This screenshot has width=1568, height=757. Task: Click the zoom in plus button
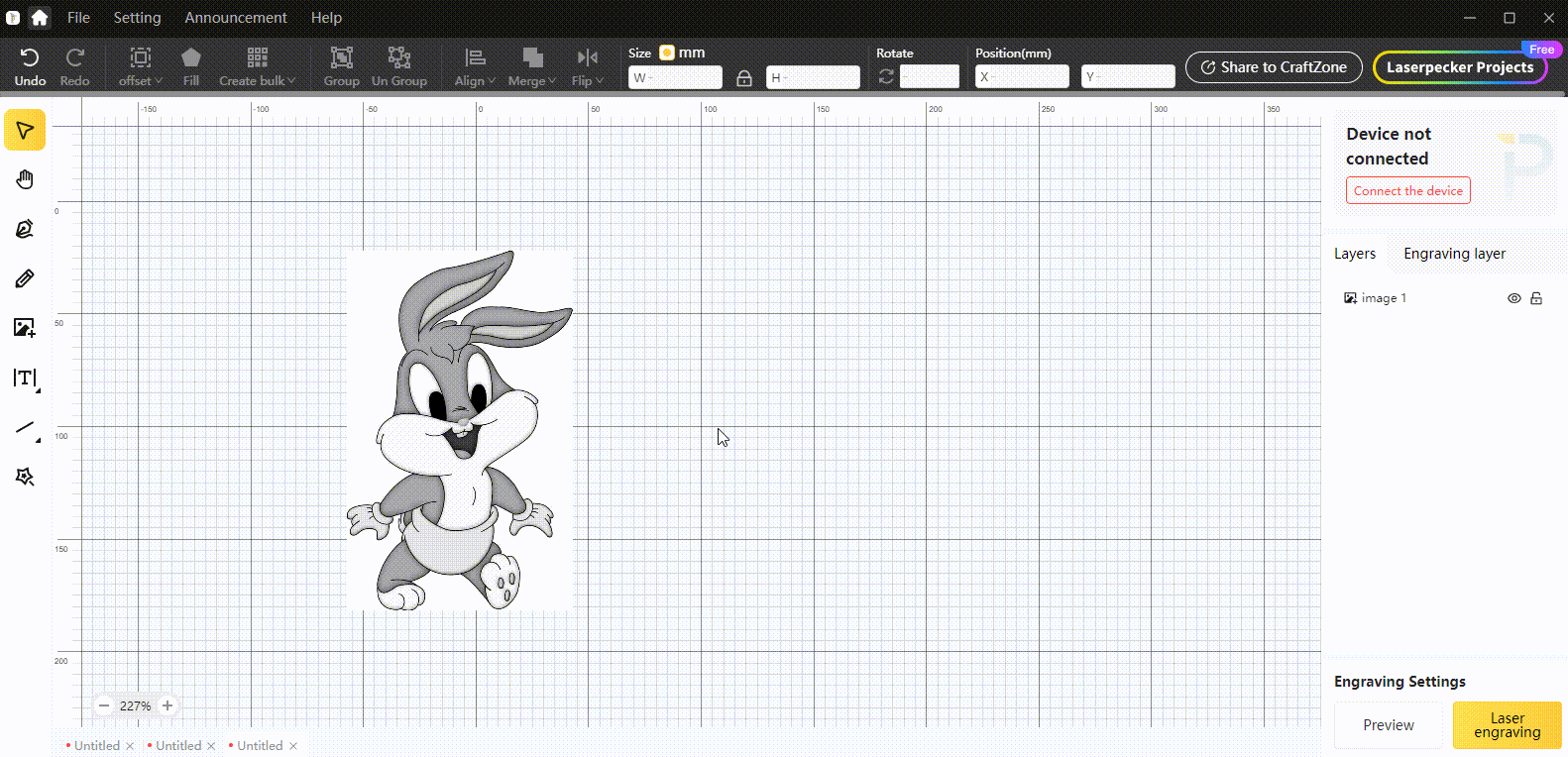168,705
